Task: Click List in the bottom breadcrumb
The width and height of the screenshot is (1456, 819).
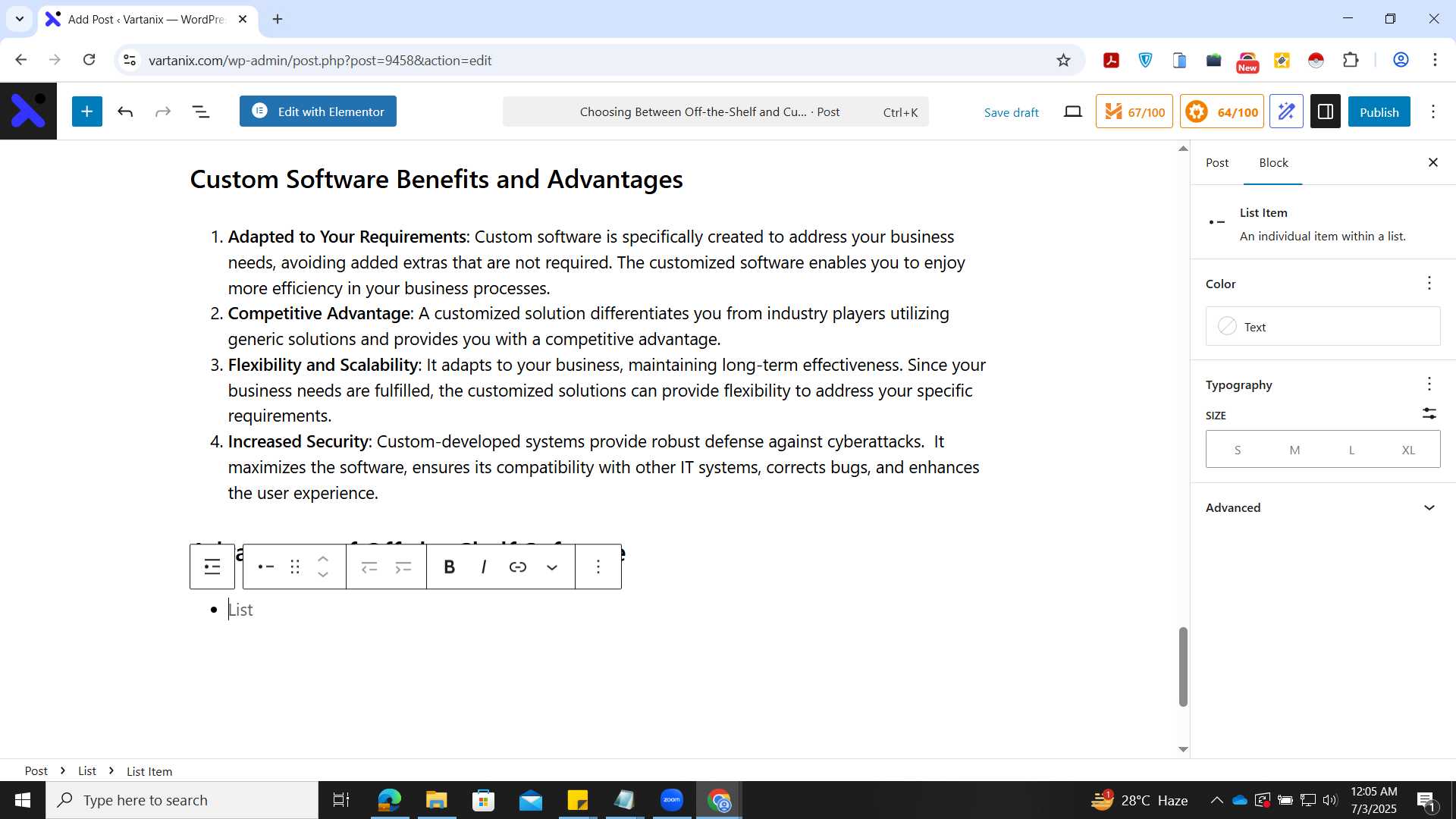Action: click(x=87, y=770)
